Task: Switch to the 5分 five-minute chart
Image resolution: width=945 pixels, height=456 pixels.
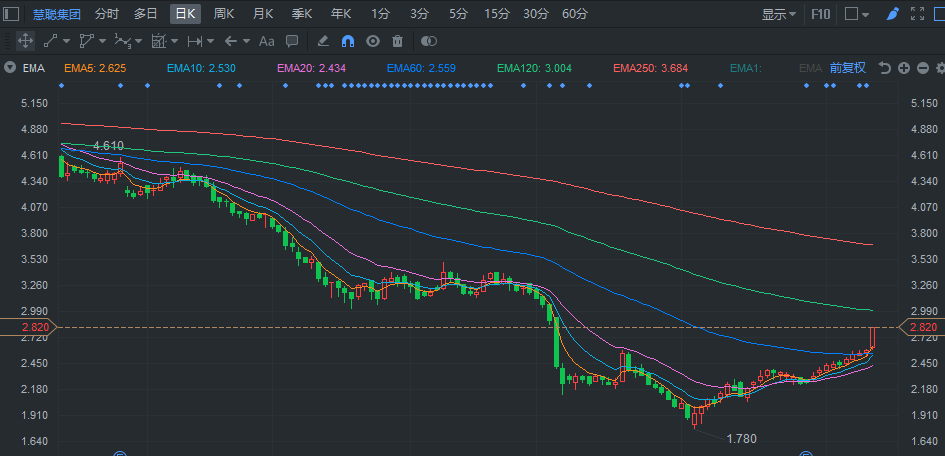Action: (x=458, y=13)
